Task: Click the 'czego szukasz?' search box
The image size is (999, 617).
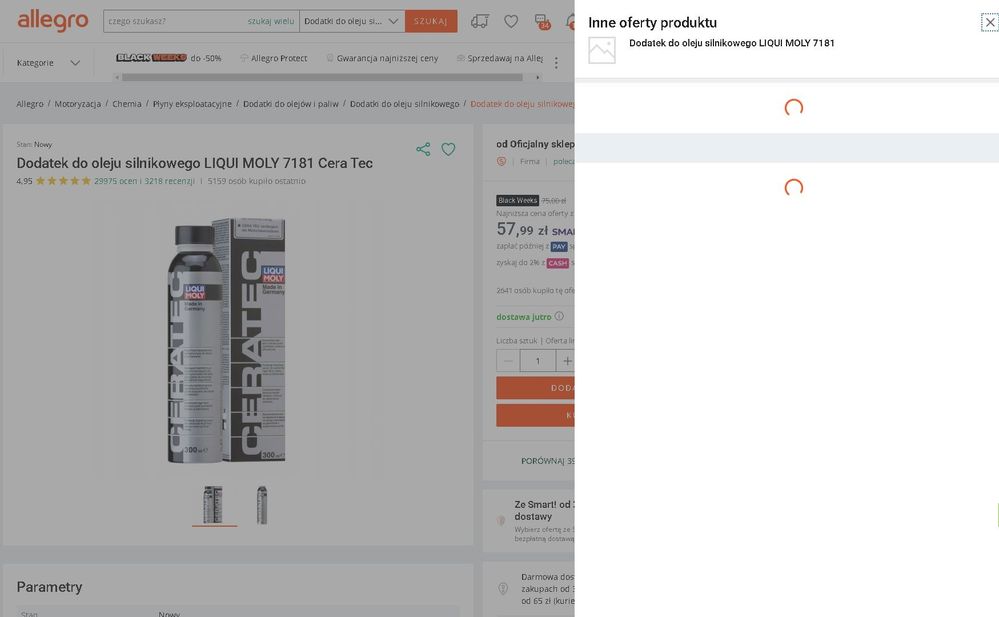Action: pyautogui.click(x=174, y=21)
